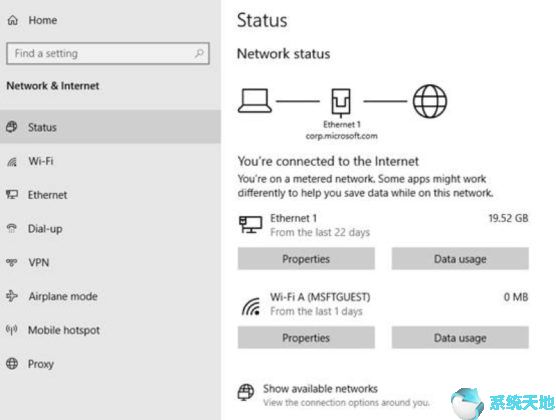Click the Dial-up phone icon
556x420 pixels.
[12, 228]
